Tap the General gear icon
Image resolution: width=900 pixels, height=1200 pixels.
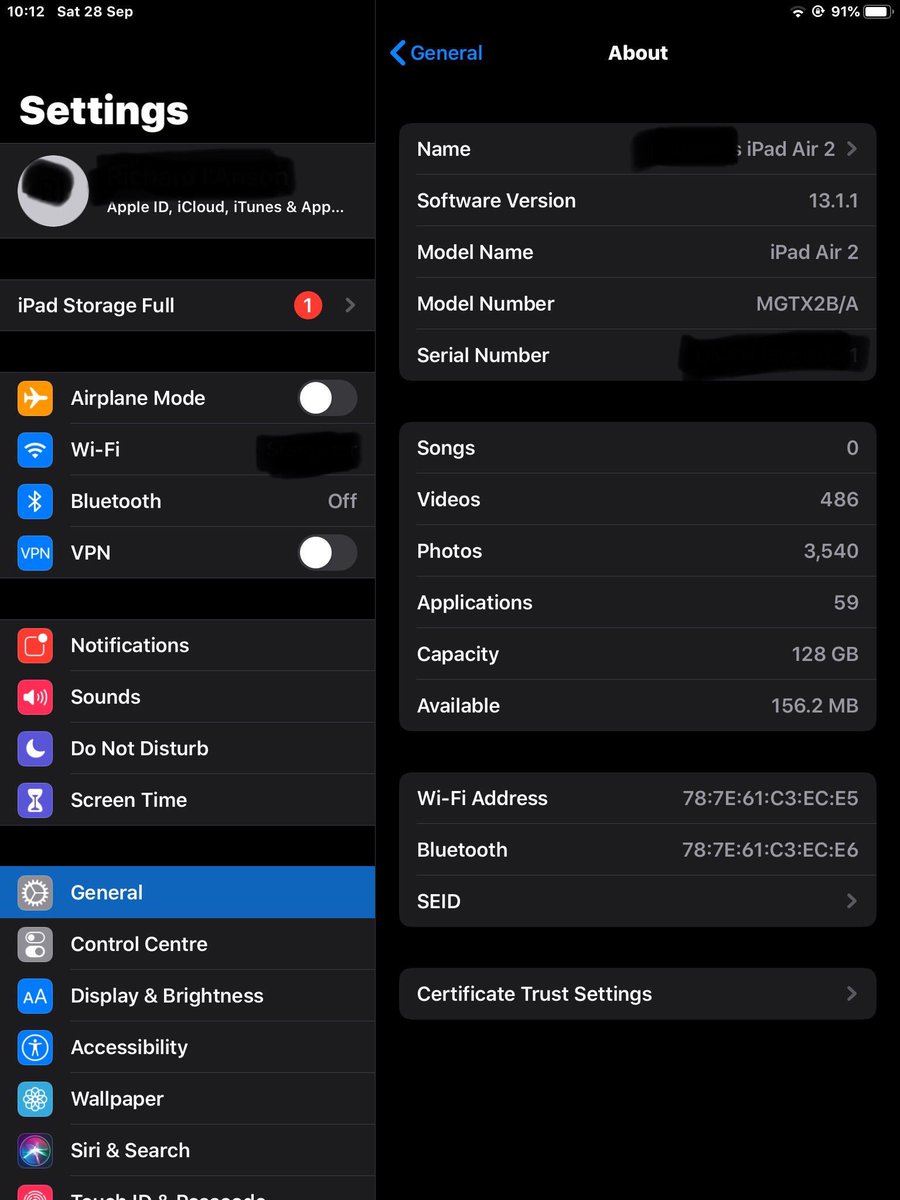point(35,893)
